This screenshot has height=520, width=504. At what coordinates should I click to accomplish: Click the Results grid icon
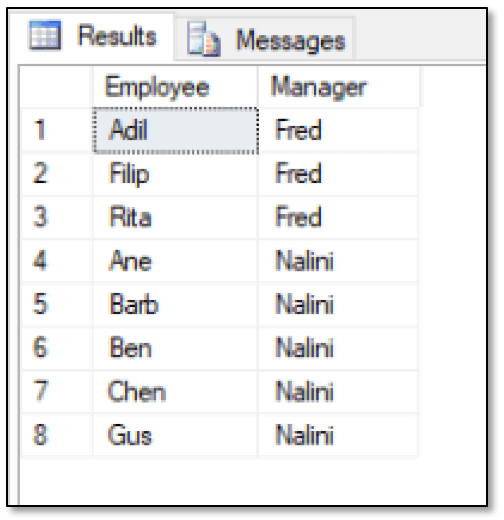tap(45, 35)
